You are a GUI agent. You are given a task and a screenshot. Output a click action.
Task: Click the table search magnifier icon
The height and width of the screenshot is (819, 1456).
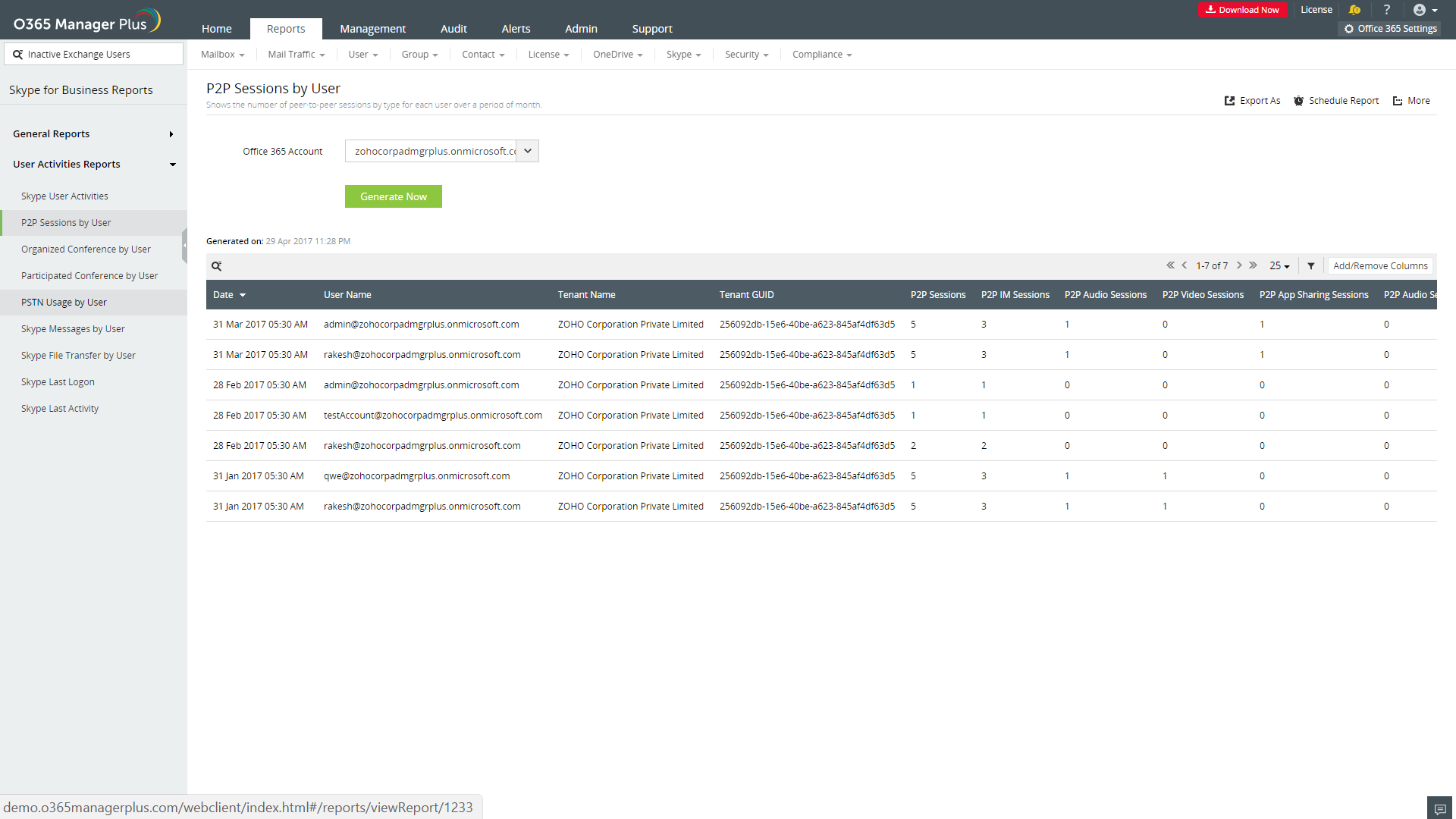click(x=216, y=266)
